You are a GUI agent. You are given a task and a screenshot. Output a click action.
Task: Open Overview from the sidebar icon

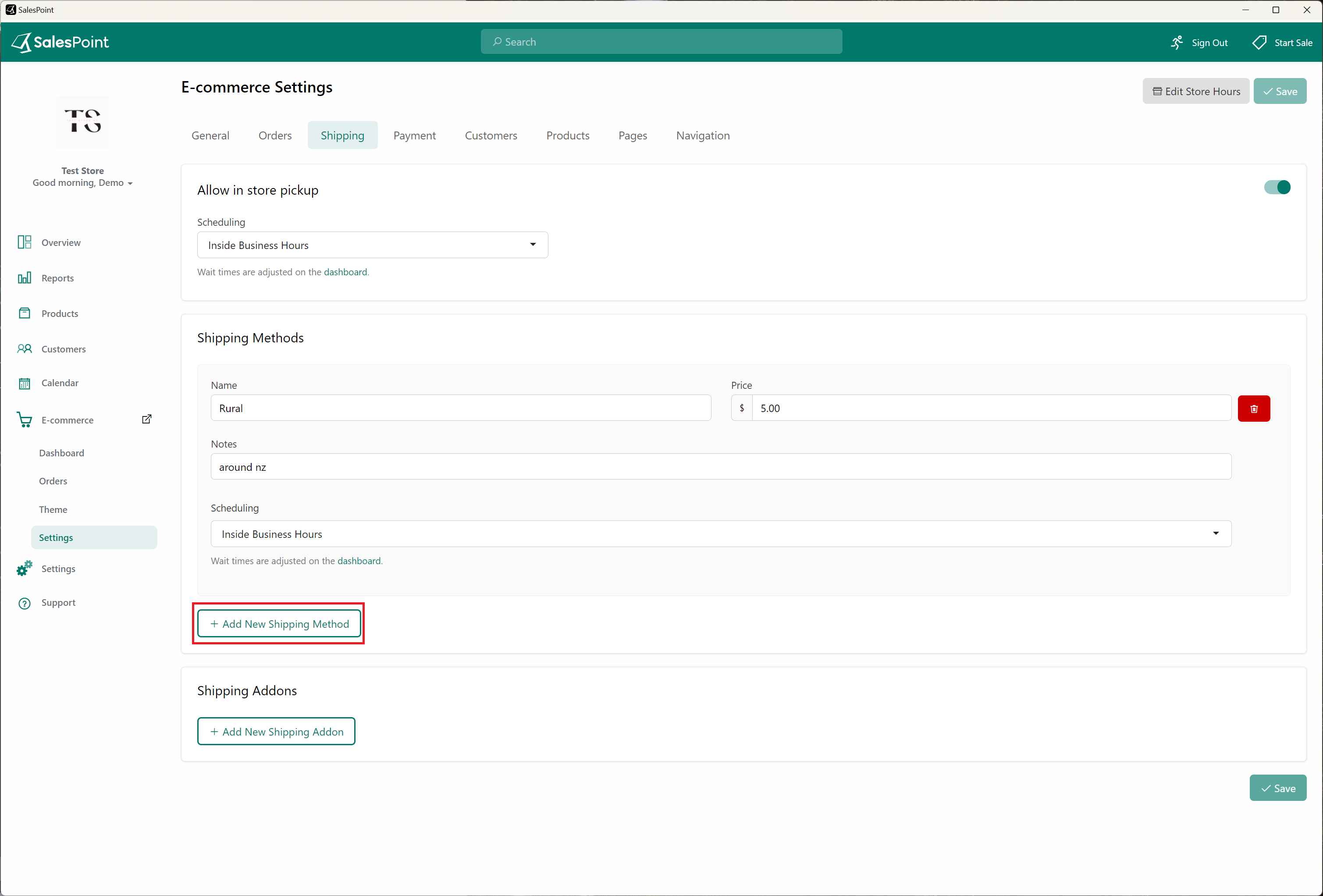tap(25, 242)
